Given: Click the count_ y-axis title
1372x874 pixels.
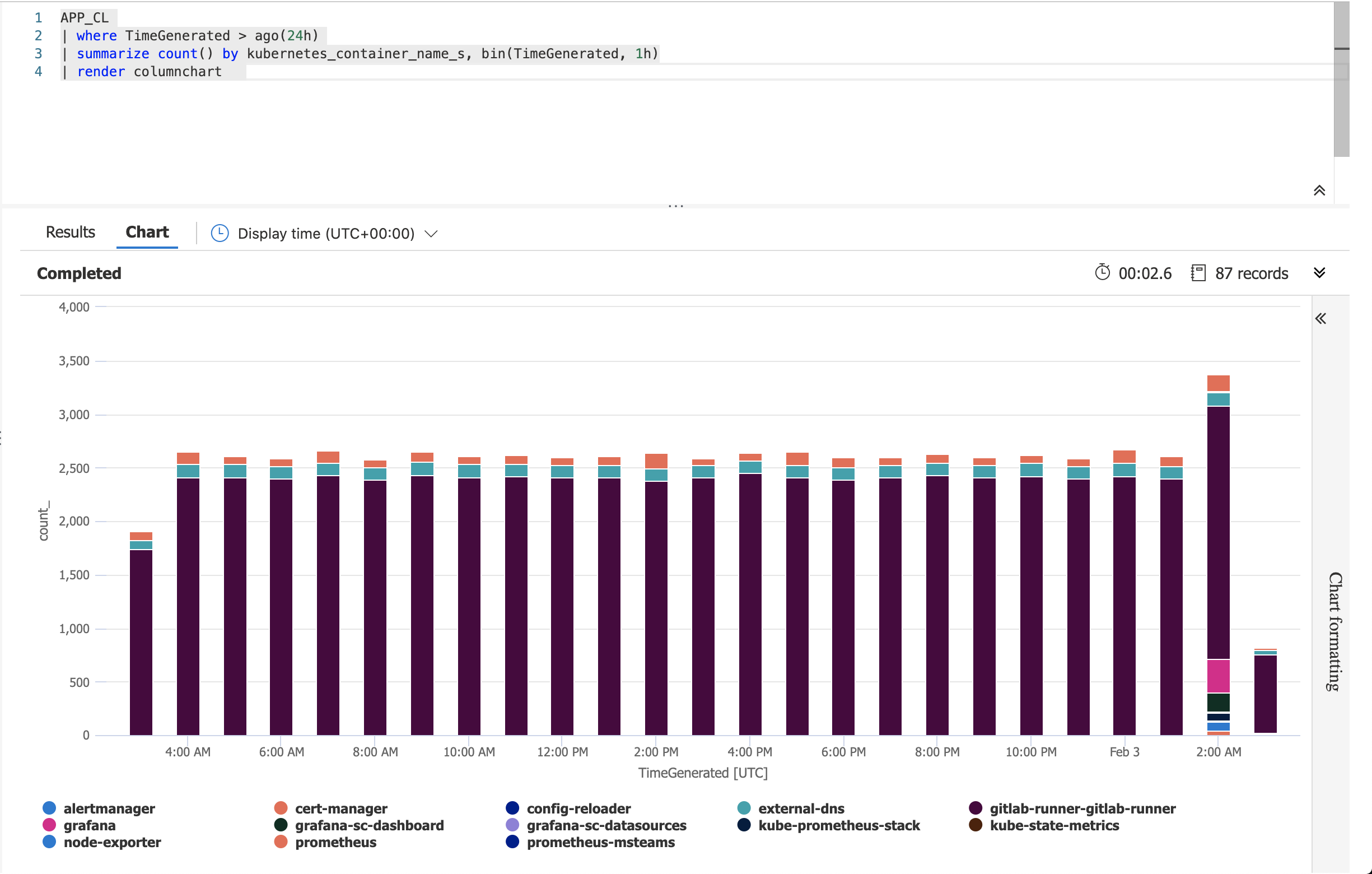Looking at the screenshot, I should click(x=44, y=520).
